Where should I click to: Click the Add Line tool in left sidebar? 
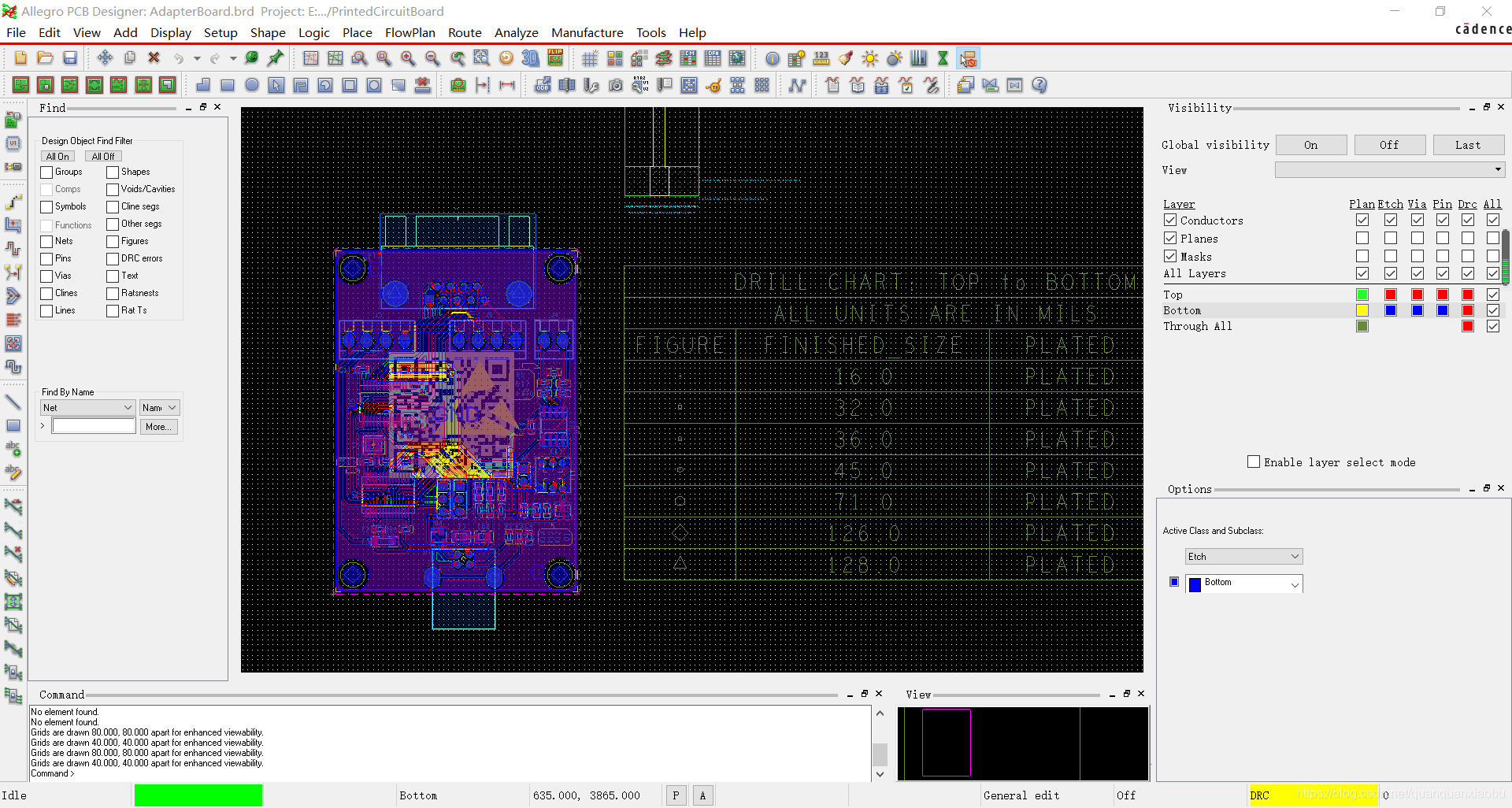point(13,402)
